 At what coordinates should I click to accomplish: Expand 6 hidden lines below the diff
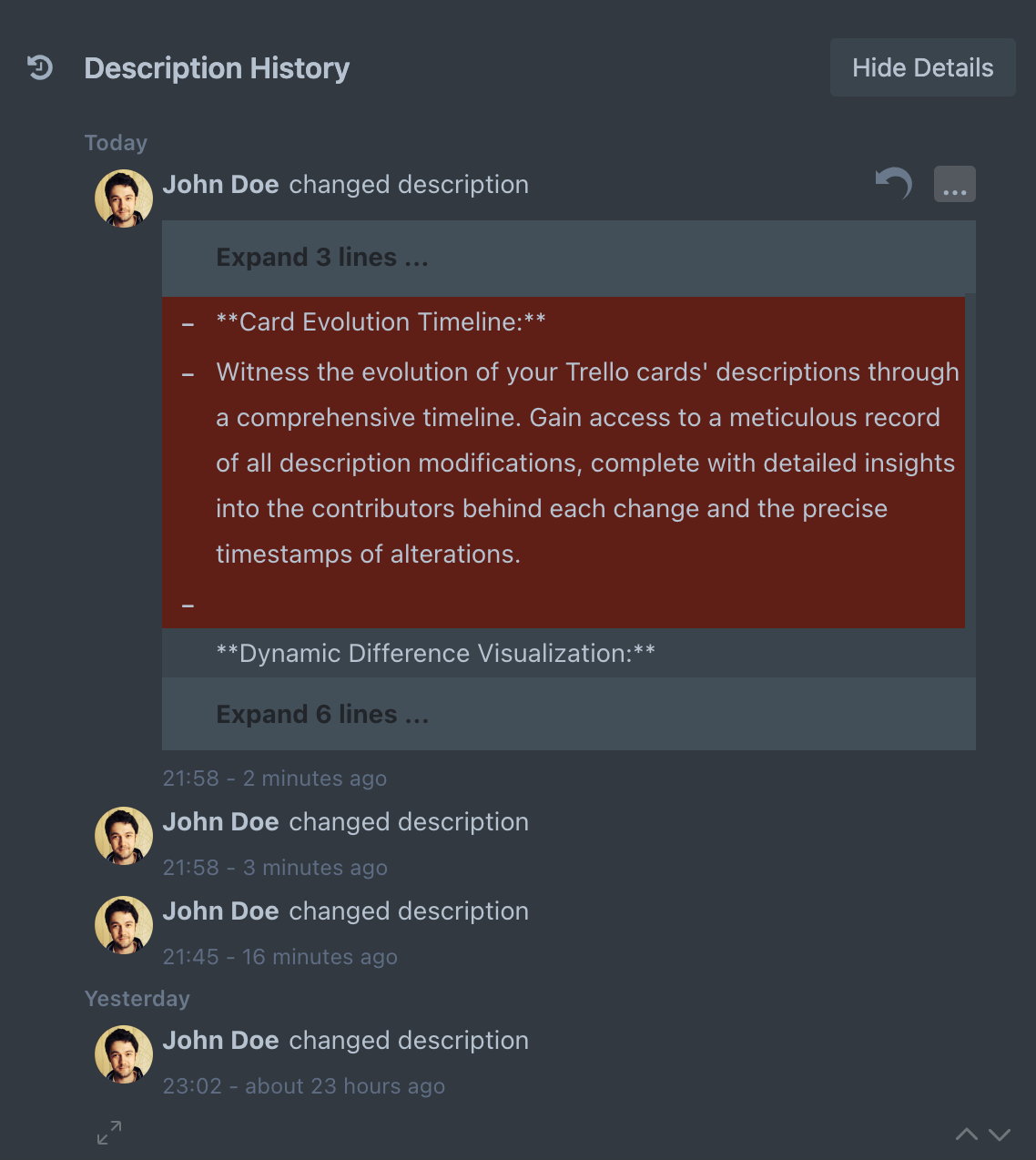pyautogui.click(x=322, y=714)
